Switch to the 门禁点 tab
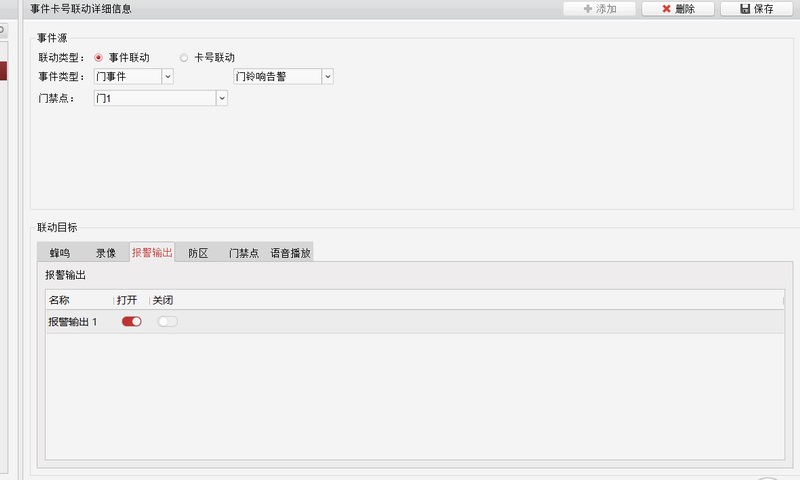Viewport: 800px width, 480px height. (244, 253)
